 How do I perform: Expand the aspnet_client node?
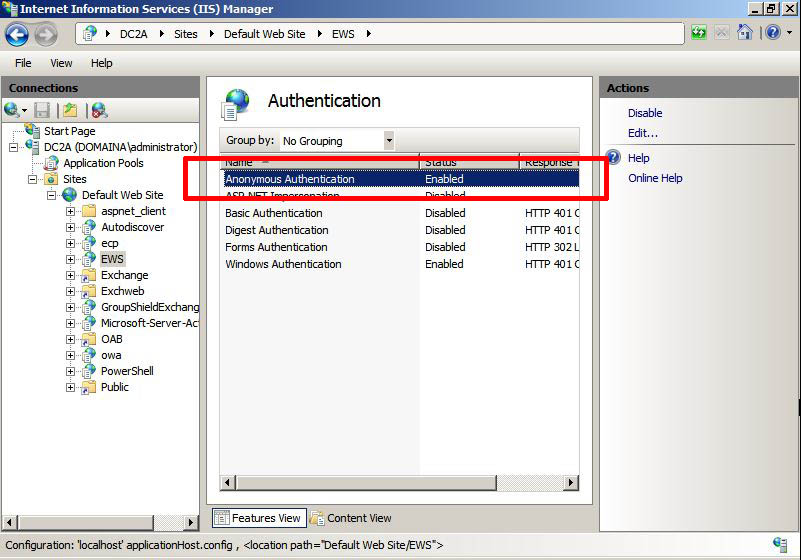[70, 211]
